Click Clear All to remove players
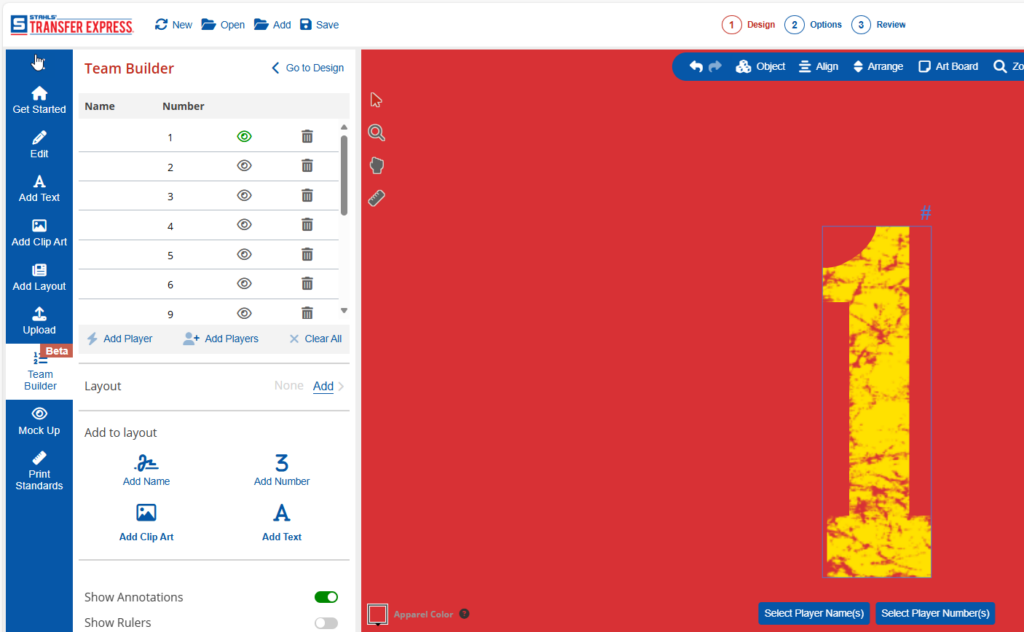1024x632 pixels. coord(315,339)
